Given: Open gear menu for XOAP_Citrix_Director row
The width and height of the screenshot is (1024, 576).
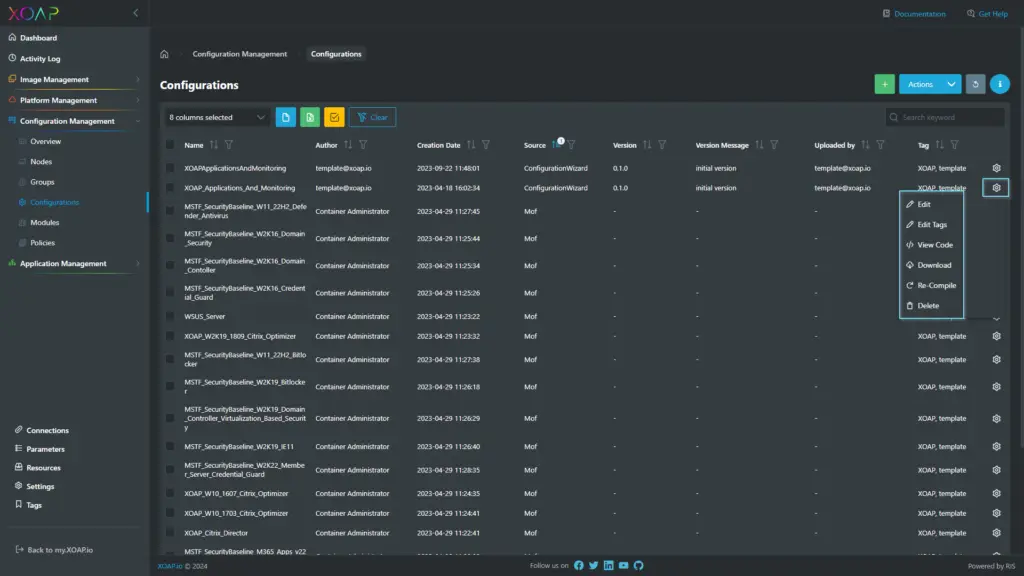Looking at the screenshot, I should [x=996, y=533].
